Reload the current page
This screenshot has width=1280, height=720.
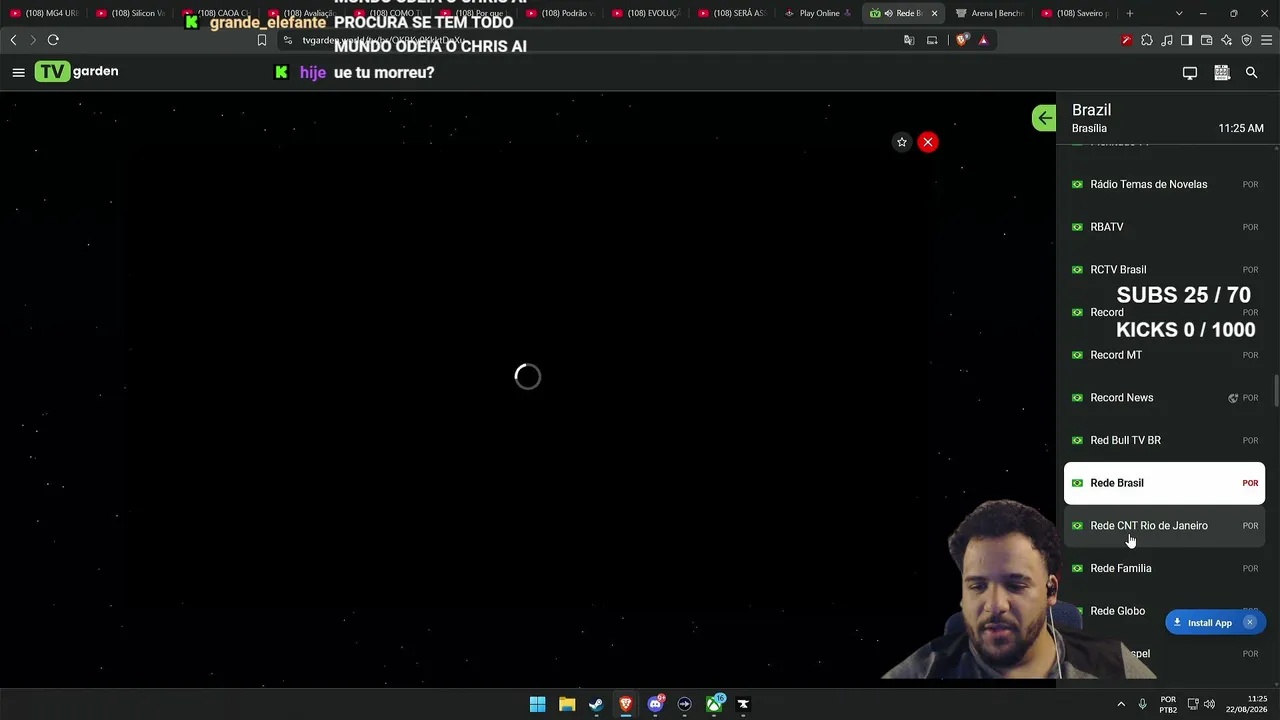pyautogui.click(x=53, y=40)
